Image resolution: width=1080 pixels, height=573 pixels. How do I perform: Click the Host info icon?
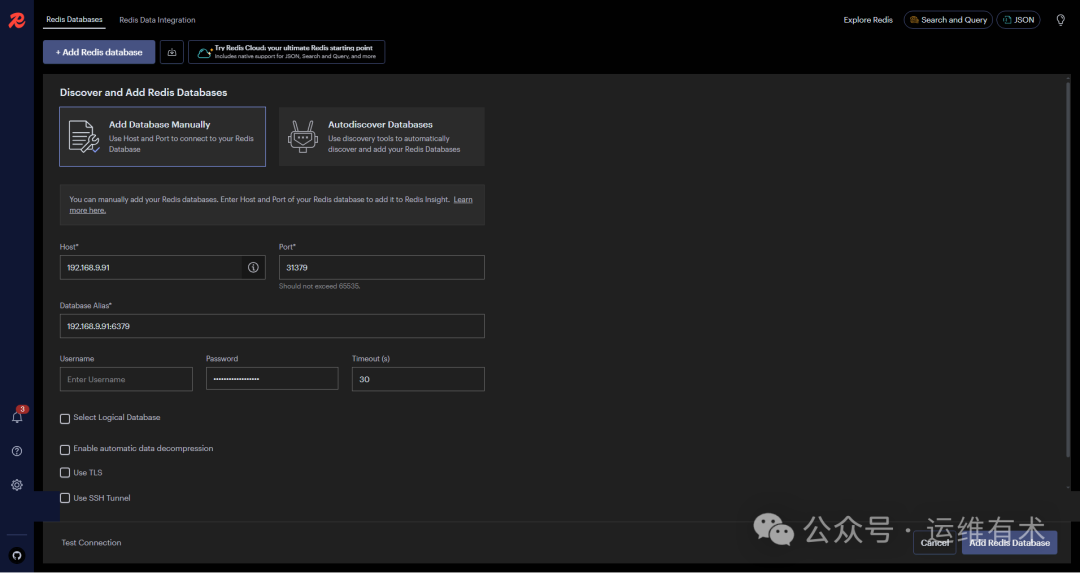click(x=253, y=267)
